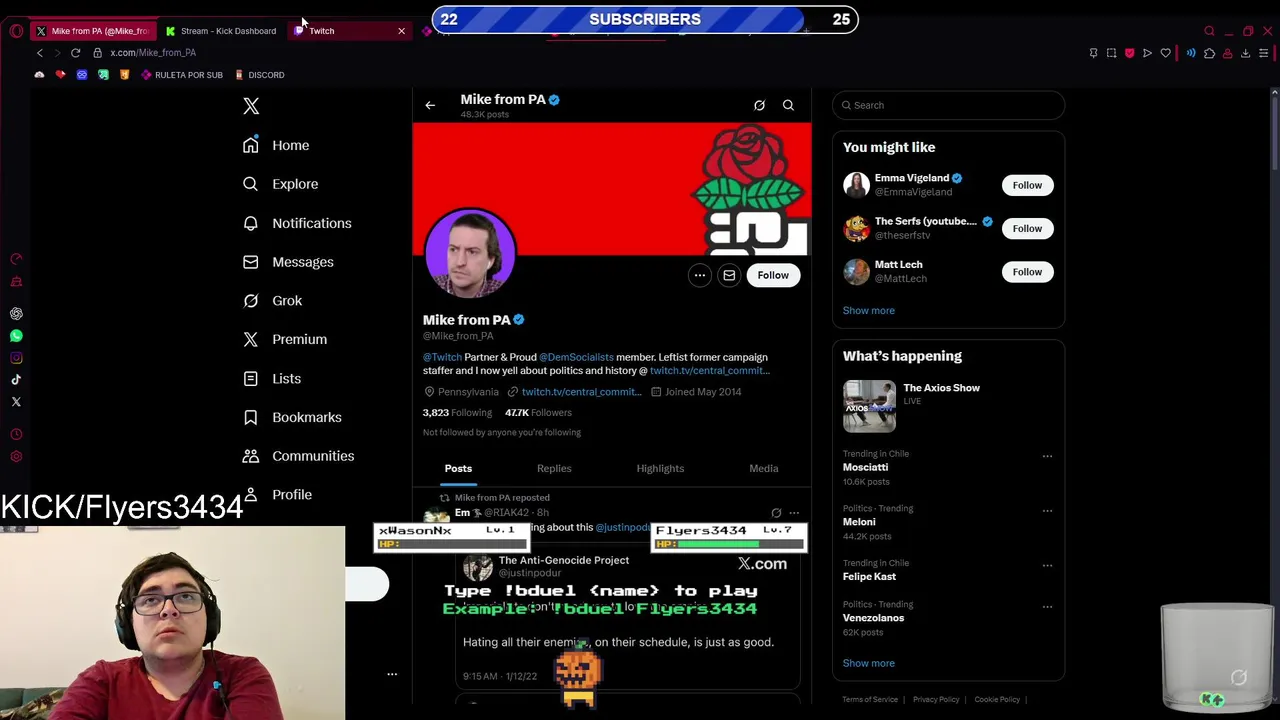
Task: Click the Grok icon in profile header
Action: pos(759,105)
